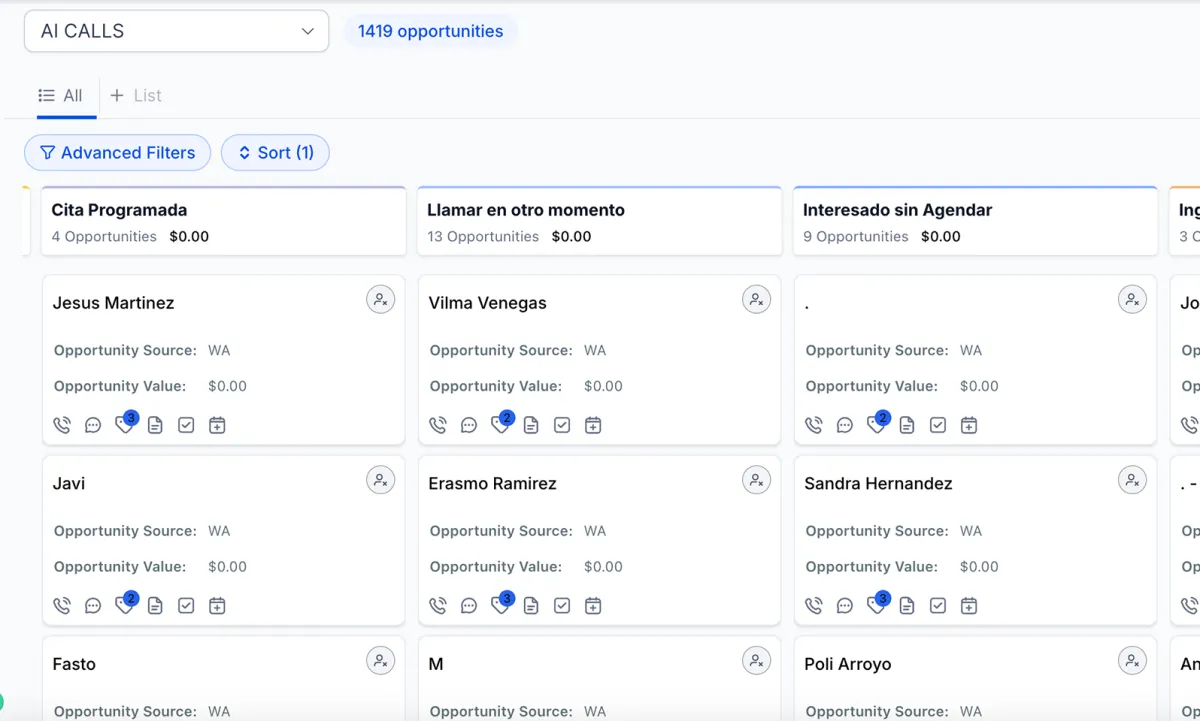Add a new List tab

click(x=136, y=96)
